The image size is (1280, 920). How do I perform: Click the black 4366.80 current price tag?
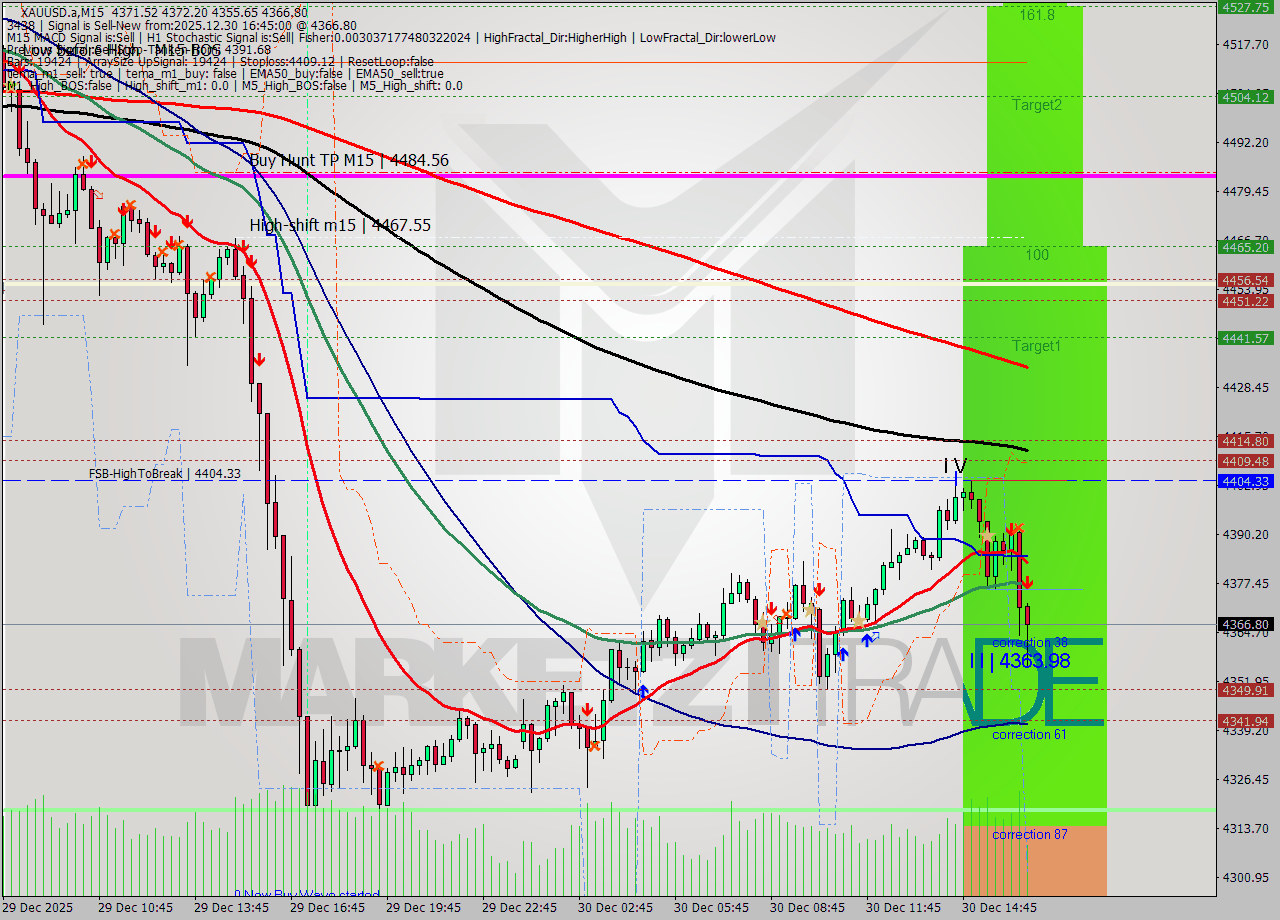tap(1245, 623)
